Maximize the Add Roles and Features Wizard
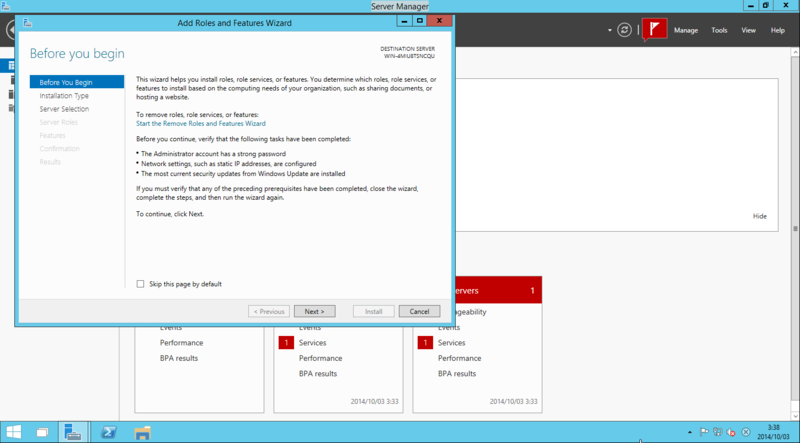Screen dimensions: 800x443 coord(420,21)
